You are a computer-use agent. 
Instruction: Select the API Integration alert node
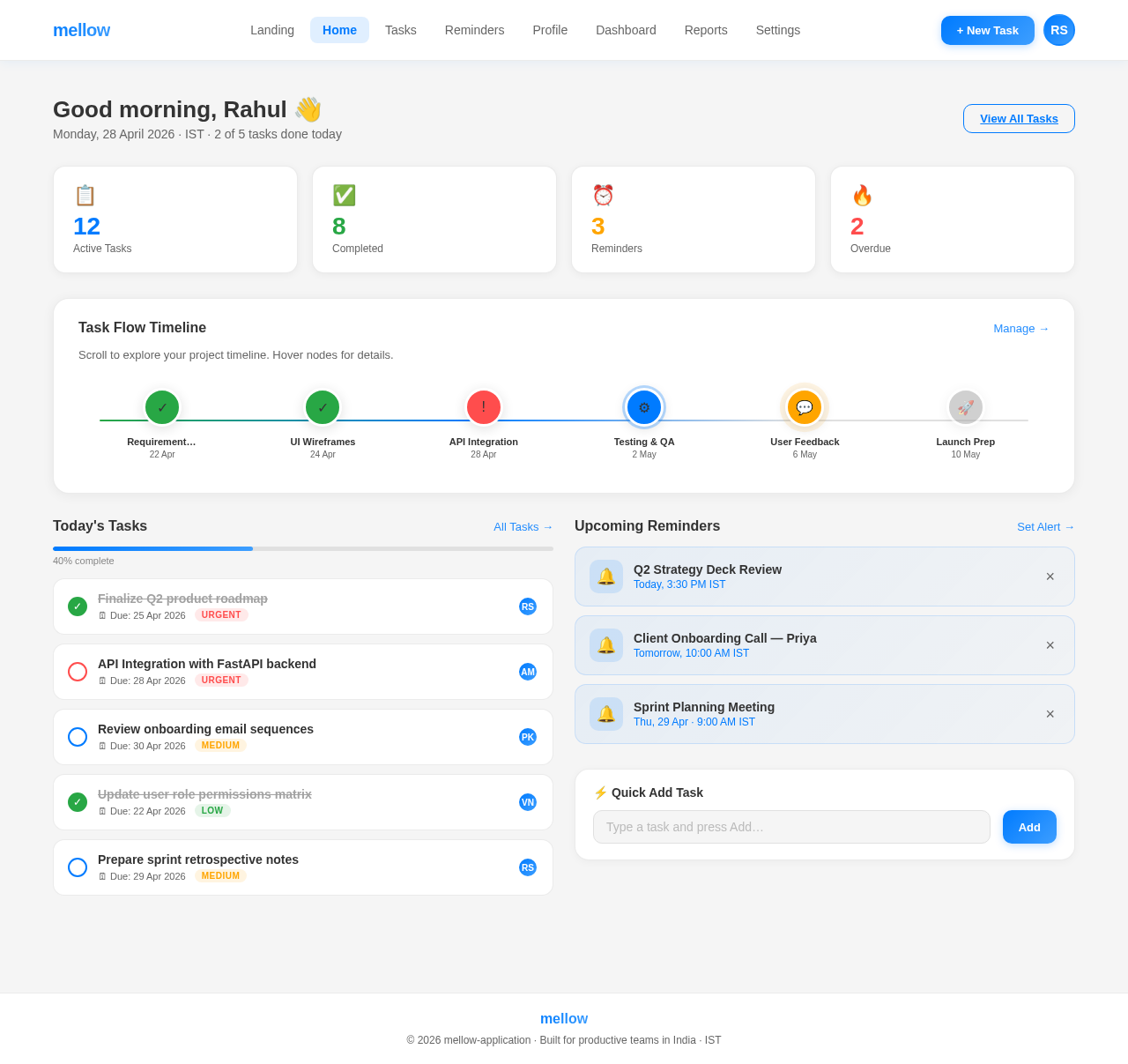point(484,407)
